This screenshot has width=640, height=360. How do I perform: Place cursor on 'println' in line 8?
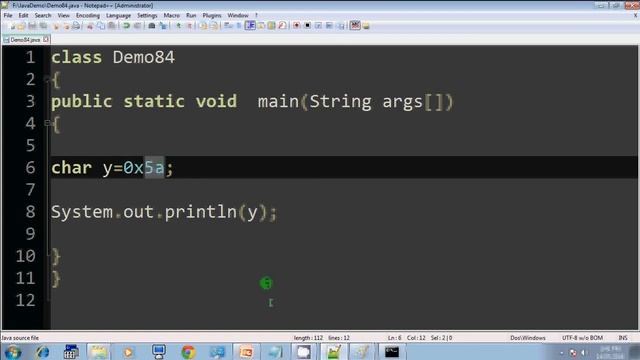200,212
